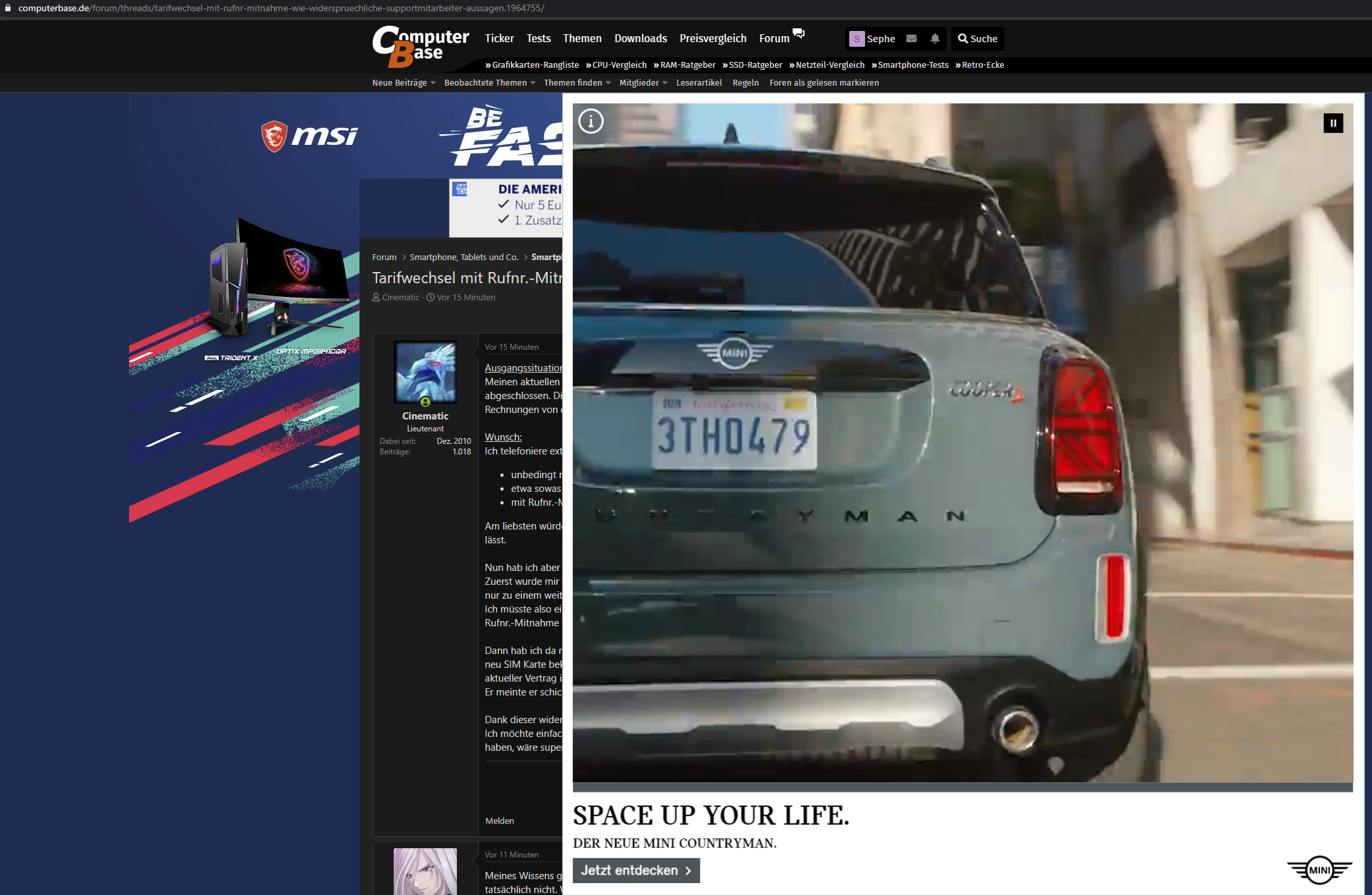Open the messages envelope icon
Screen dimensions: 1372x895
911,38
